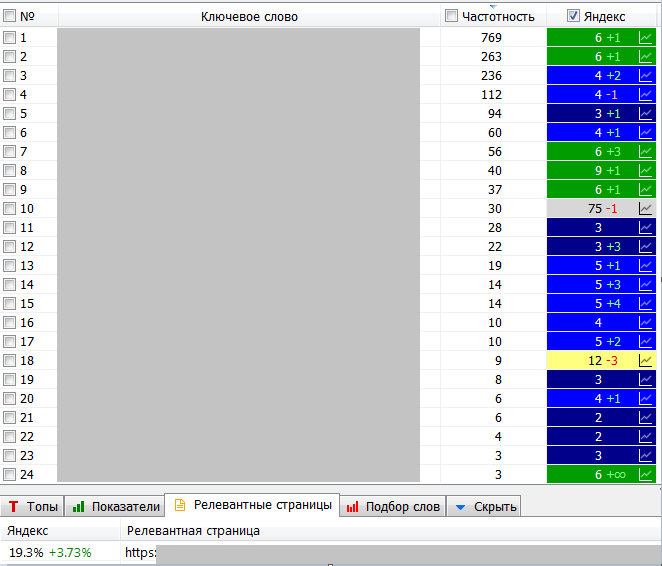Image resolution: width=662 pixels, height=566 pixels.
Task: Select position cell 4 -1 in row 4
Action: [601, 95]
